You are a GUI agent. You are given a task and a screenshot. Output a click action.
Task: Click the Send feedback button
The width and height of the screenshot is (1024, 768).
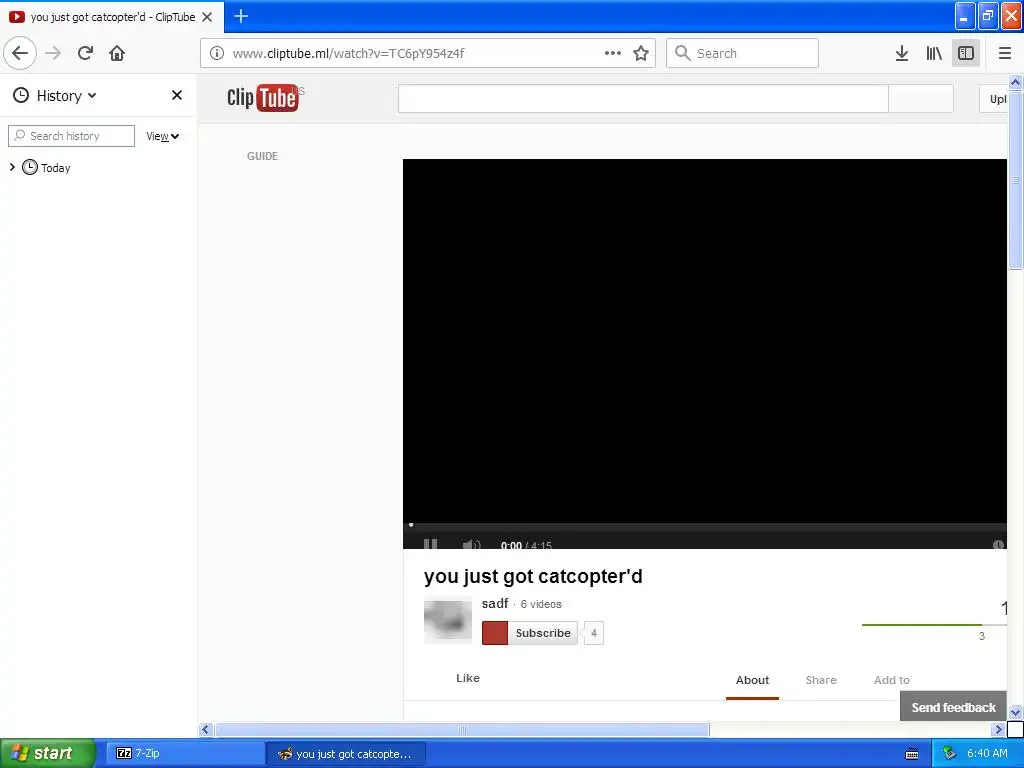click(x=953, y=707)
